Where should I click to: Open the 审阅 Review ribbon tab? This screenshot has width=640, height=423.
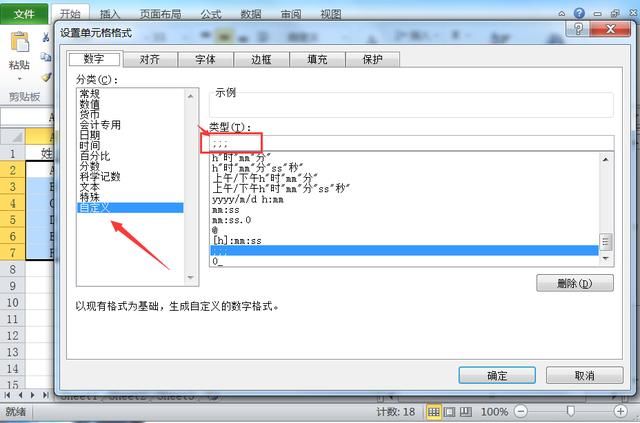click(x=291, y=14)
